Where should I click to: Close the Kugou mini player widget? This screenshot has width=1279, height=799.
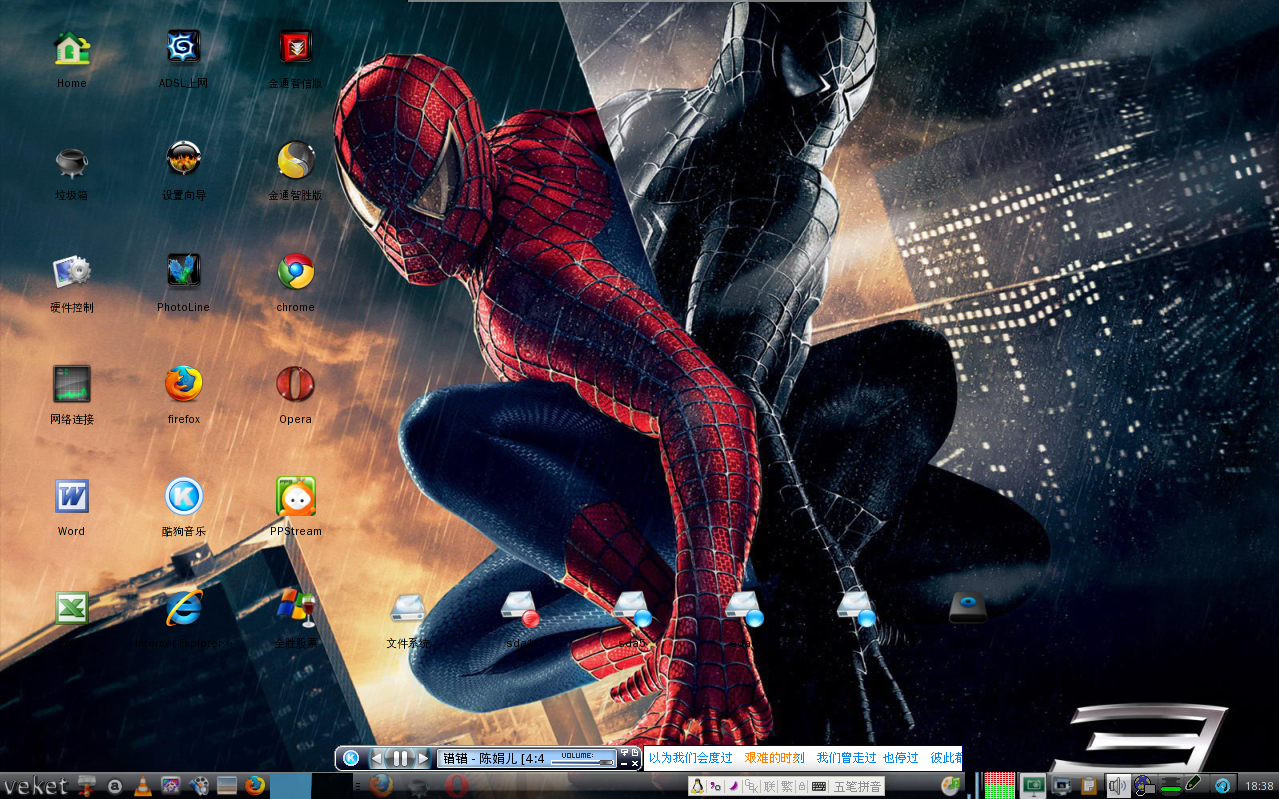coord(635,764)
